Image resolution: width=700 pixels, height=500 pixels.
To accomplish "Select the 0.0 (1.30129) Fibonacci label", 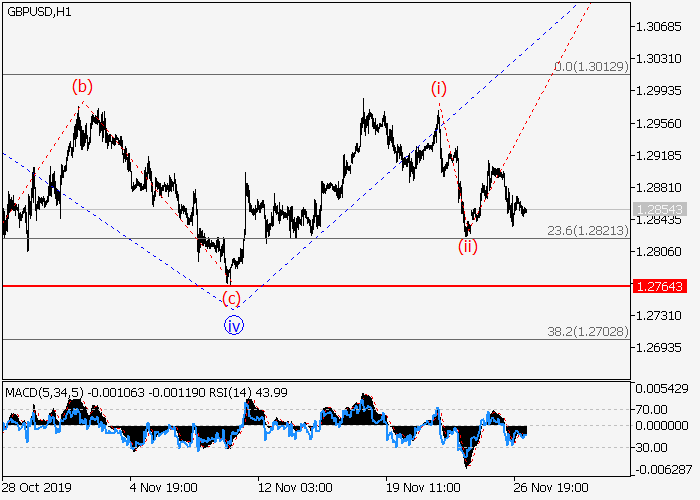I will [590, 66].
